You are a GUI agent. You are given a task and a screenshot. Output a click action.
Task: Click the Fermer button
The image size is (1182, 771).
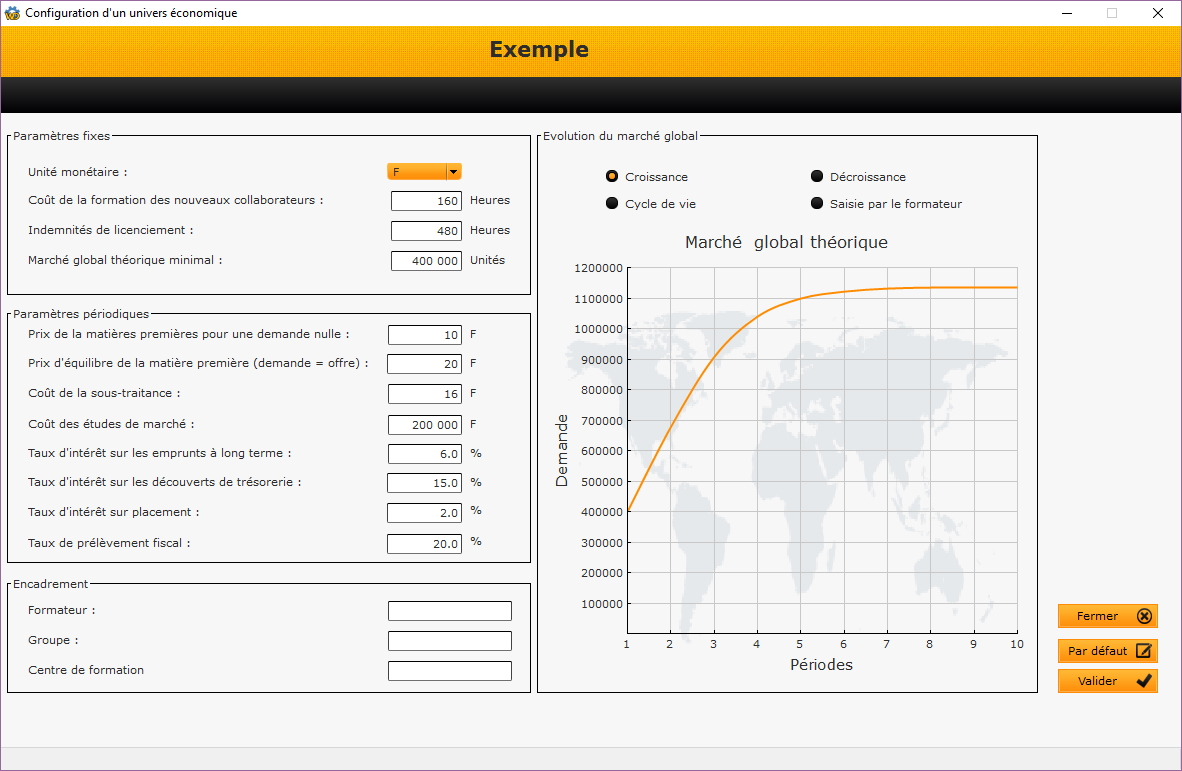click(1107, 616)
